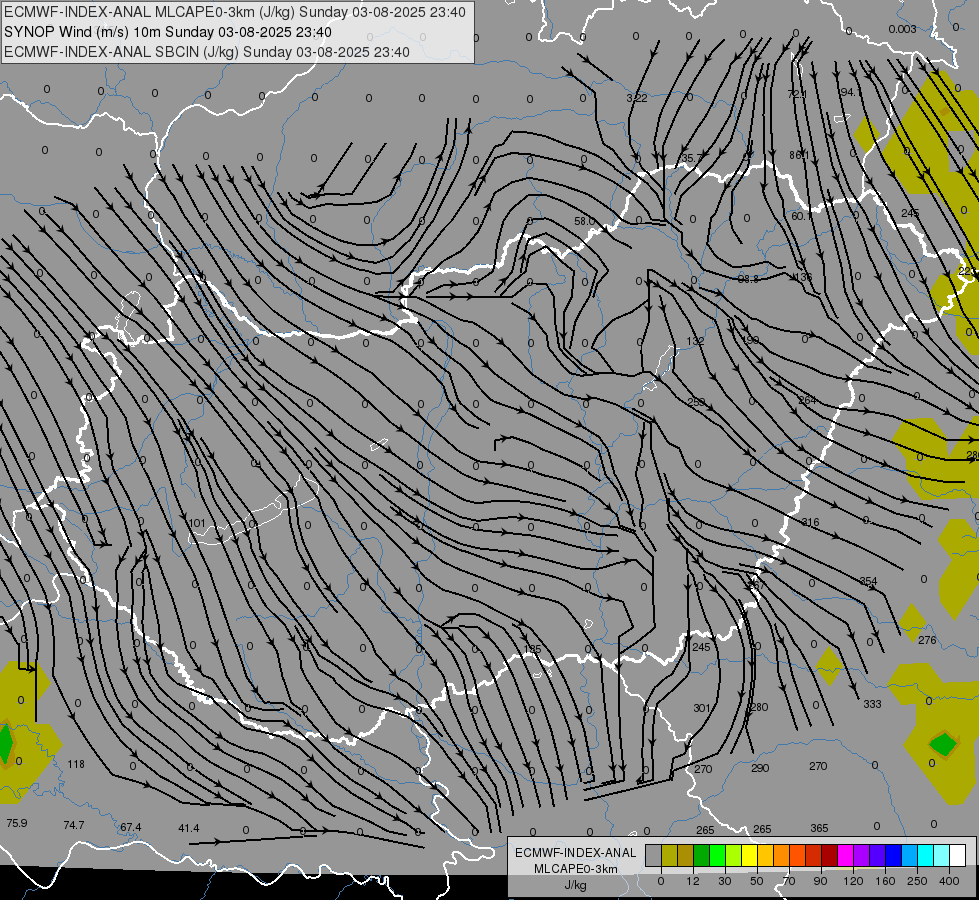Select the dark green legend swatch
Viewport: 979px width, 900px height.
click(x=701, y=856)
